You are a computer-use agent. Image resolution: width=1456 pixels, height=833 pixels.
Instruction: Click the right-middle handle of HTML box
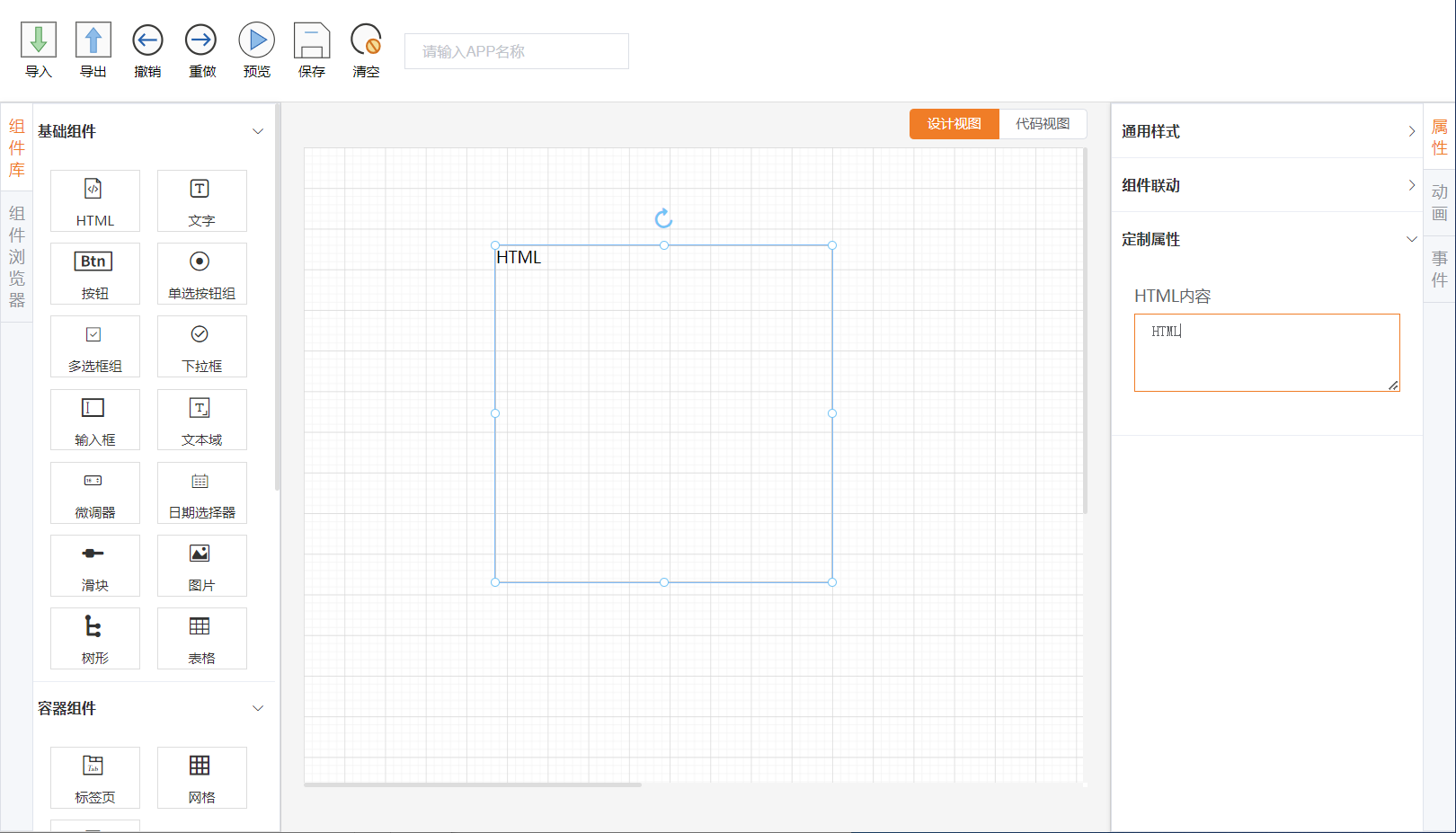click(x=832, y=413)
